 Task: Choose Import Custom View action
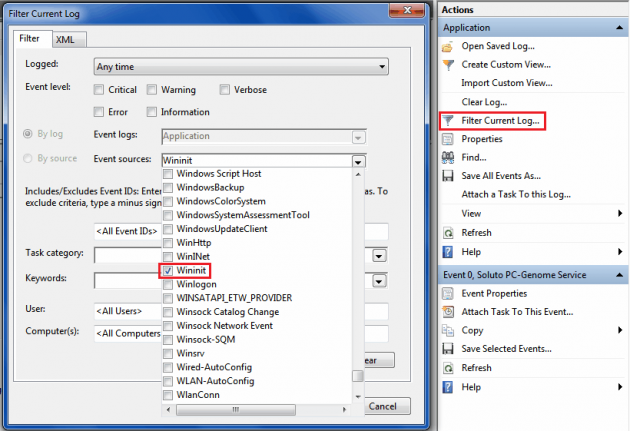click(x=507, y=83)
